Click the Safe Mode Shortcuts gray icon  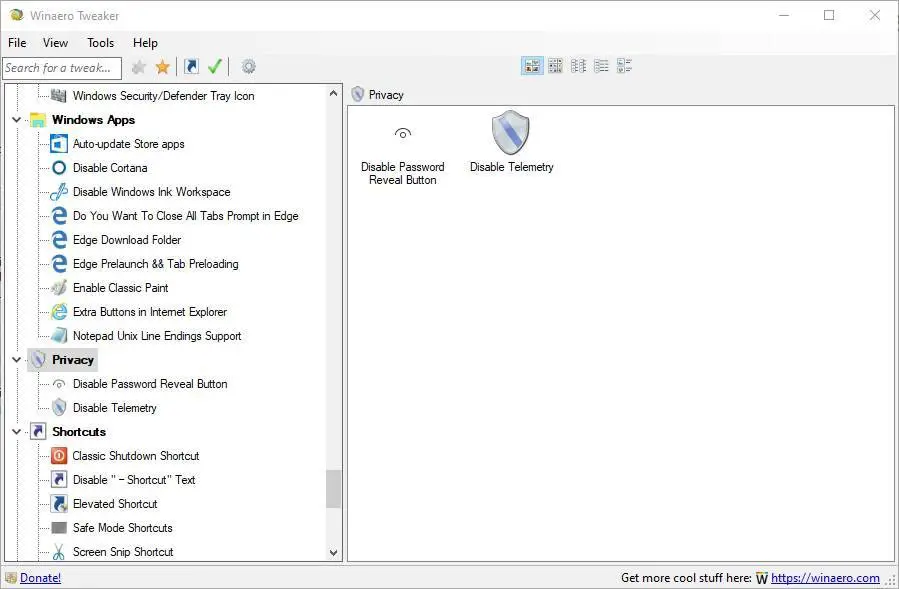[x=58, y=528]
